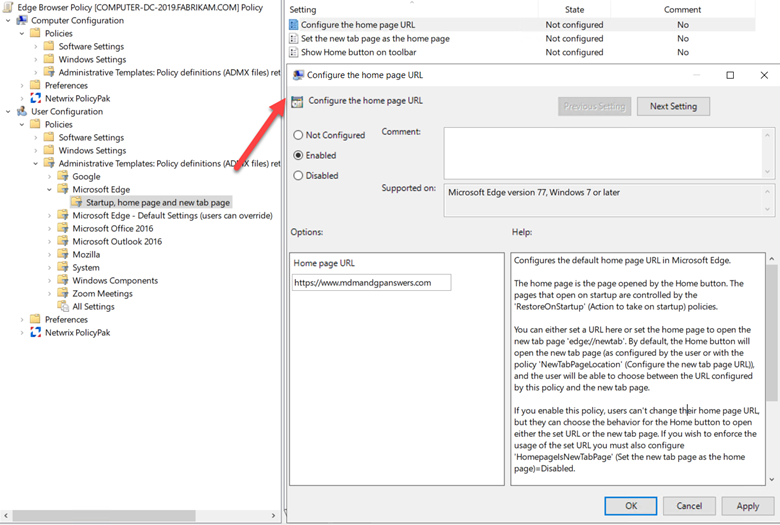Click the Help pane scroll down arrow
The height and width of the screenshot is (525, 780).
(772, 480)
